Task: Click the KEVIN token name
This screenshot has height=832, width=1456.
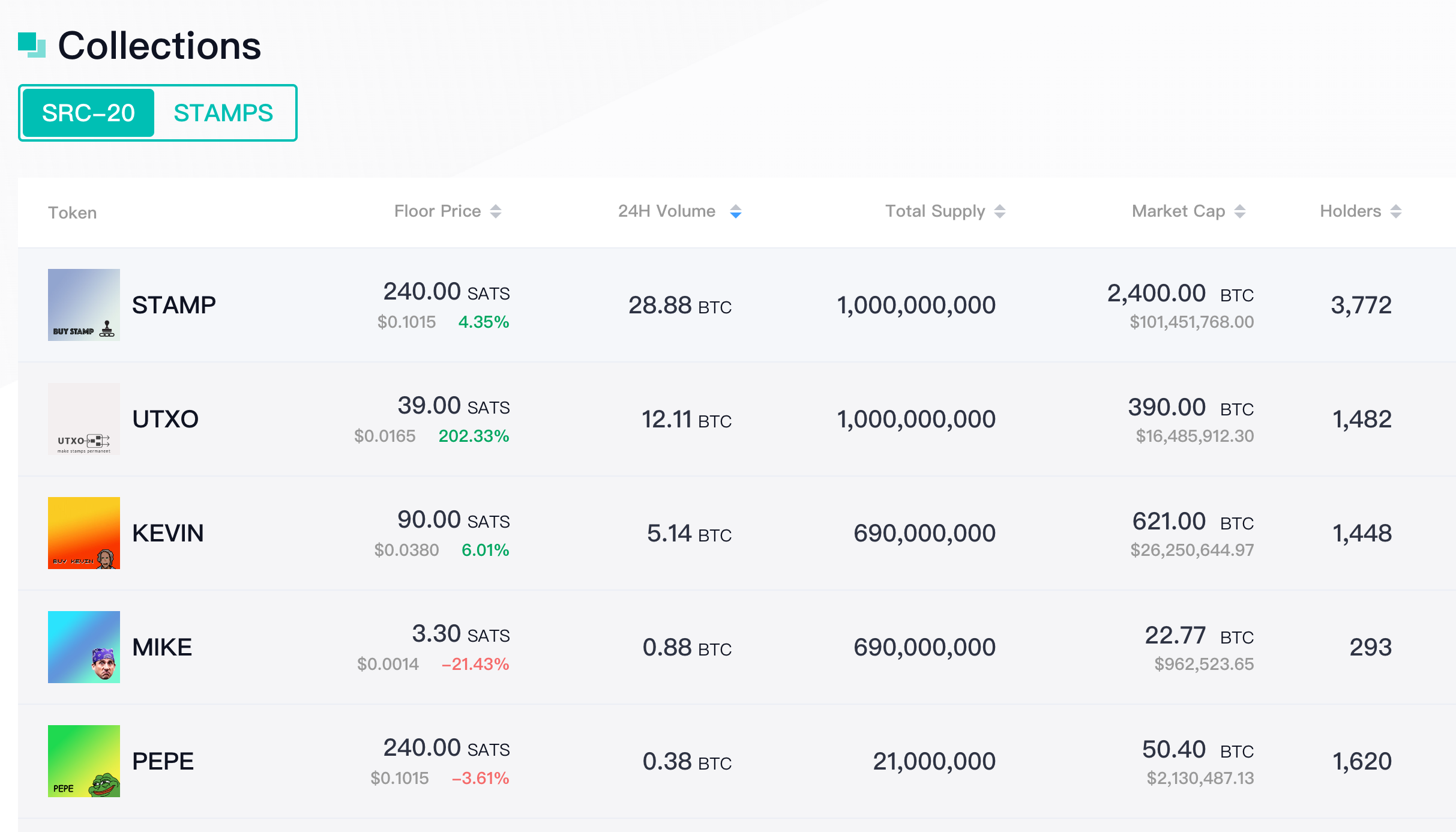Action: pos(168,533)
